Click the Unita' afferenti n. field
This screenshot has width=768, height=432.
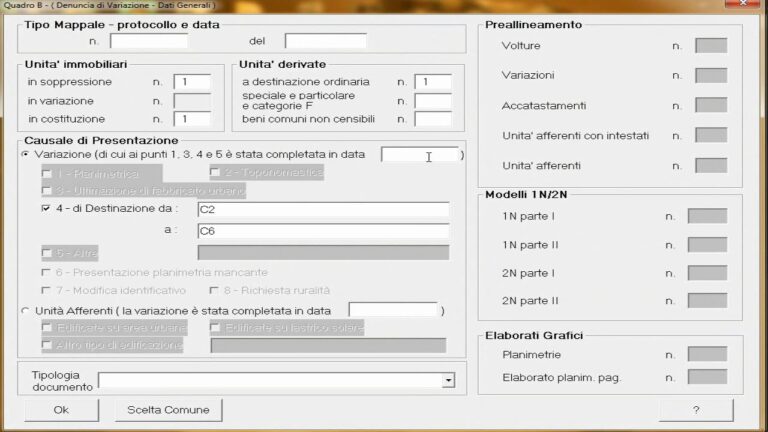tap(711, 166)
